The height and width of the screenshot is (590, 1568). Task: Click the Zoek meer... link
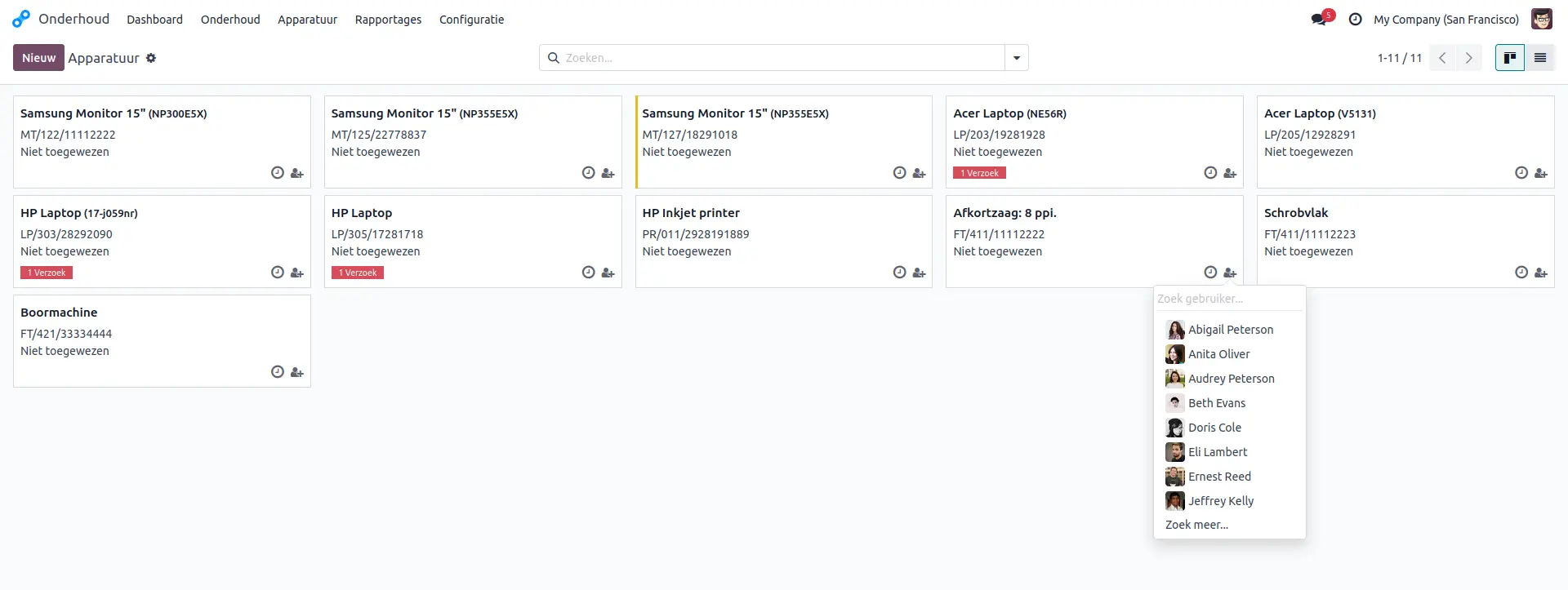coord(1196,525)
